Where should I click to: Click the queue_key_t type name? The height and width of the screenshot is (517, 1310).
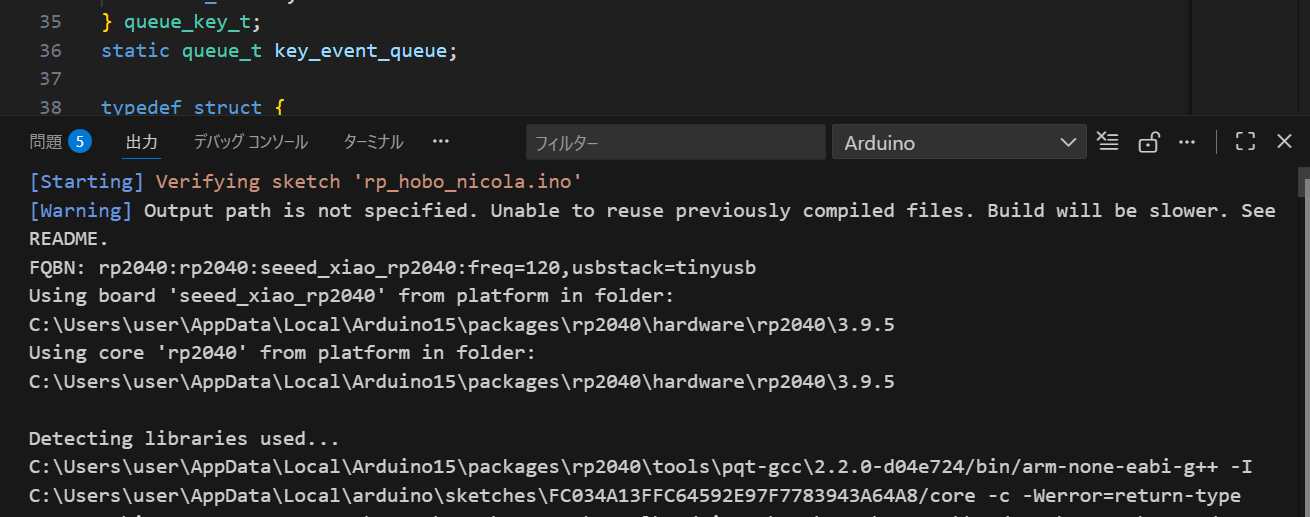(x=187, y=22)
